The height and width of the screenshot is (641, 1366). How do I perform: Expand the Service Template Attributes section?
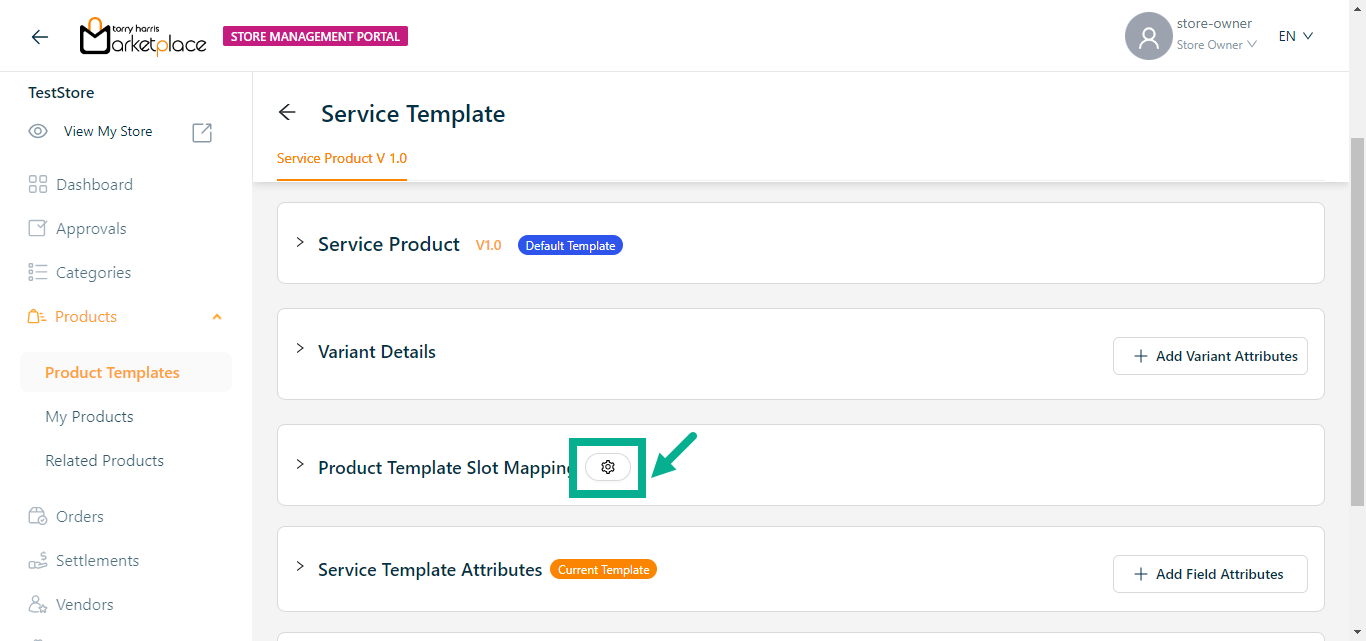tap(300, 567)
